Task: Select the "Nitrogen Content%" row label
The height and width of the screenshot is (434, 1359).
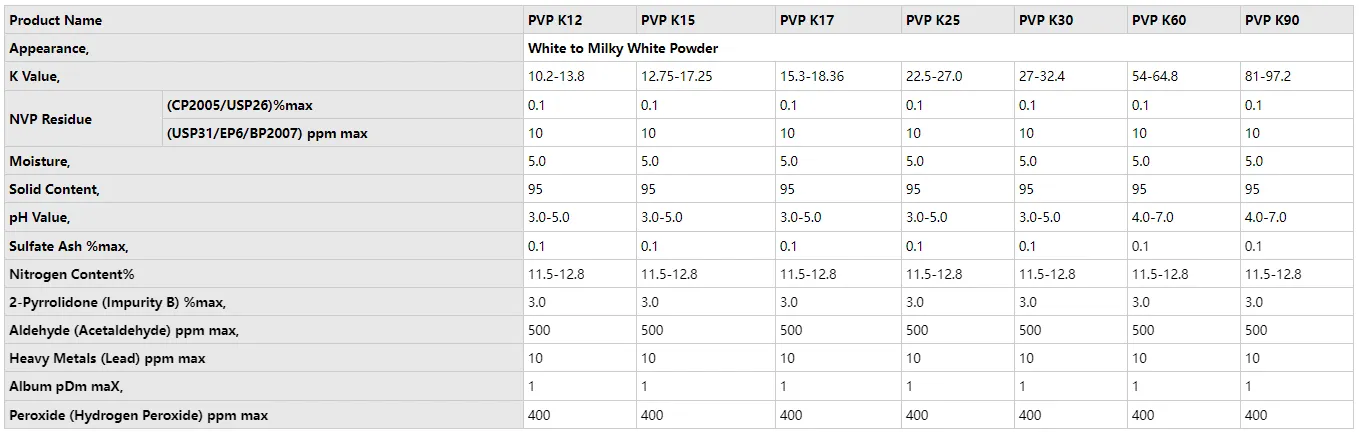Action: pos(72,274)
